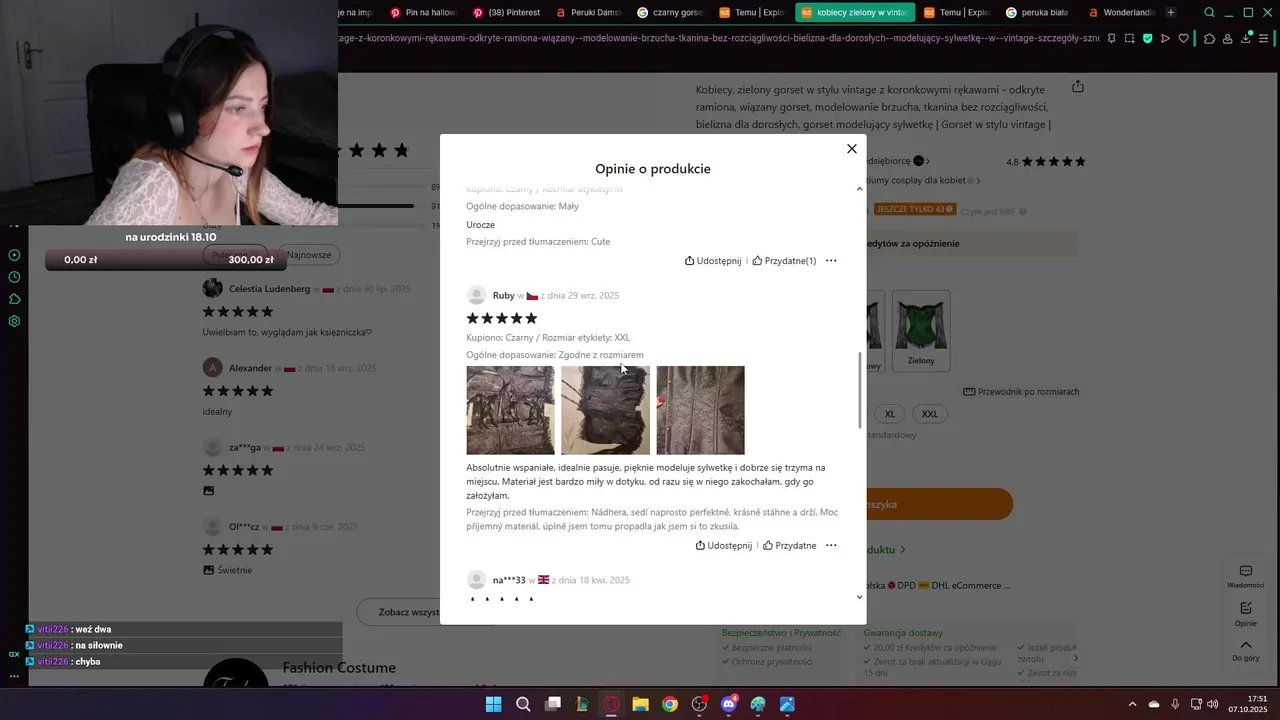Open Przewodnik po rozmiarach size guide
Viewport: 1280px width, 720px height.
(1021, 392)
